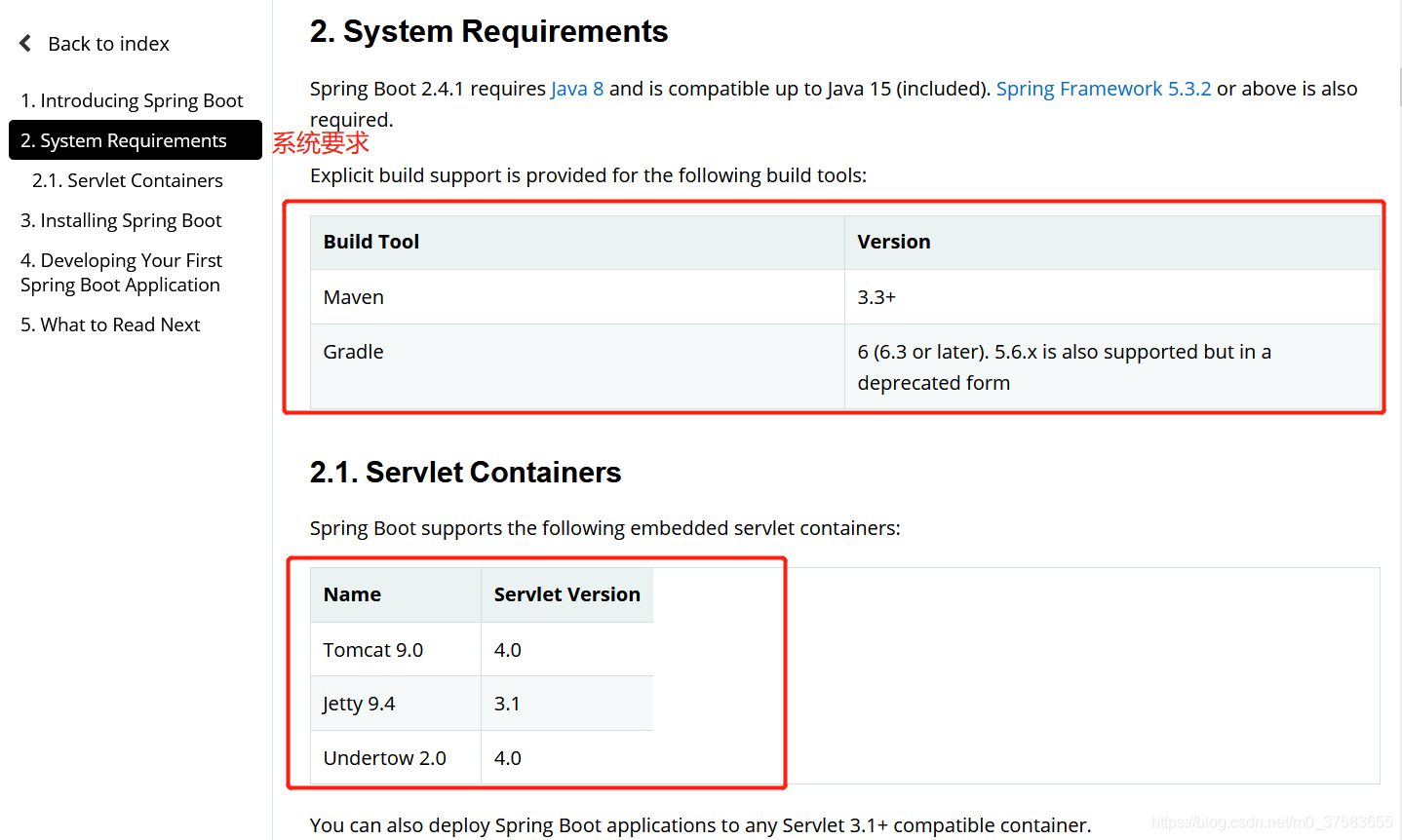Open 1. Introducing Spring Boot section
The image size is (1402, 840).
click(x=132, y=100)
